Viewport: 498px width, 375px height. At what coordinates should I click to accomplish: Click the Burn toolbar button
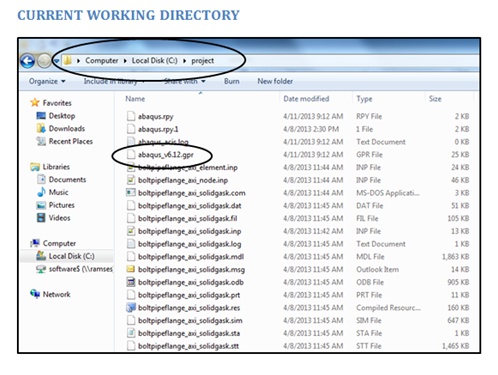232,81
